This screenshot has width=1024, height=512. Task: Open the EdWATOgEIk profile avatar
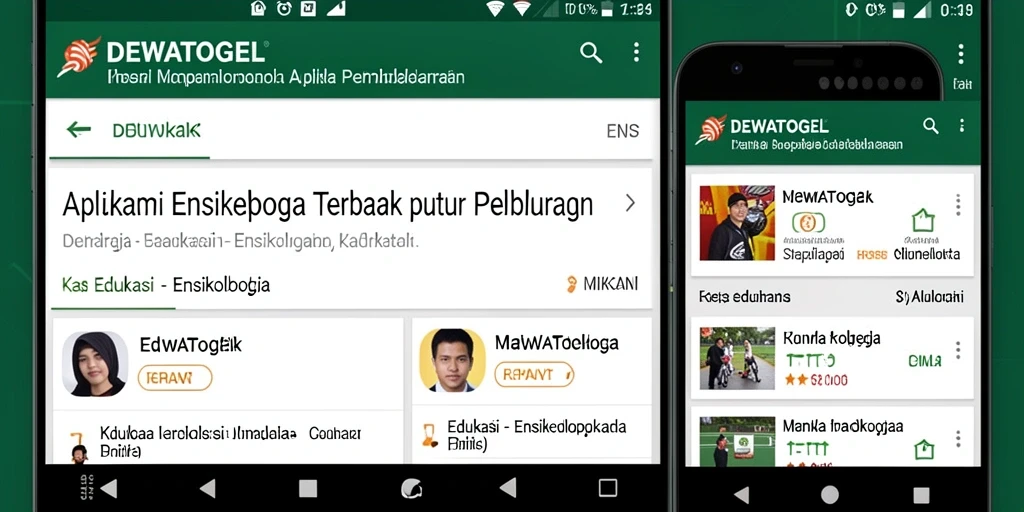[95, 363]
